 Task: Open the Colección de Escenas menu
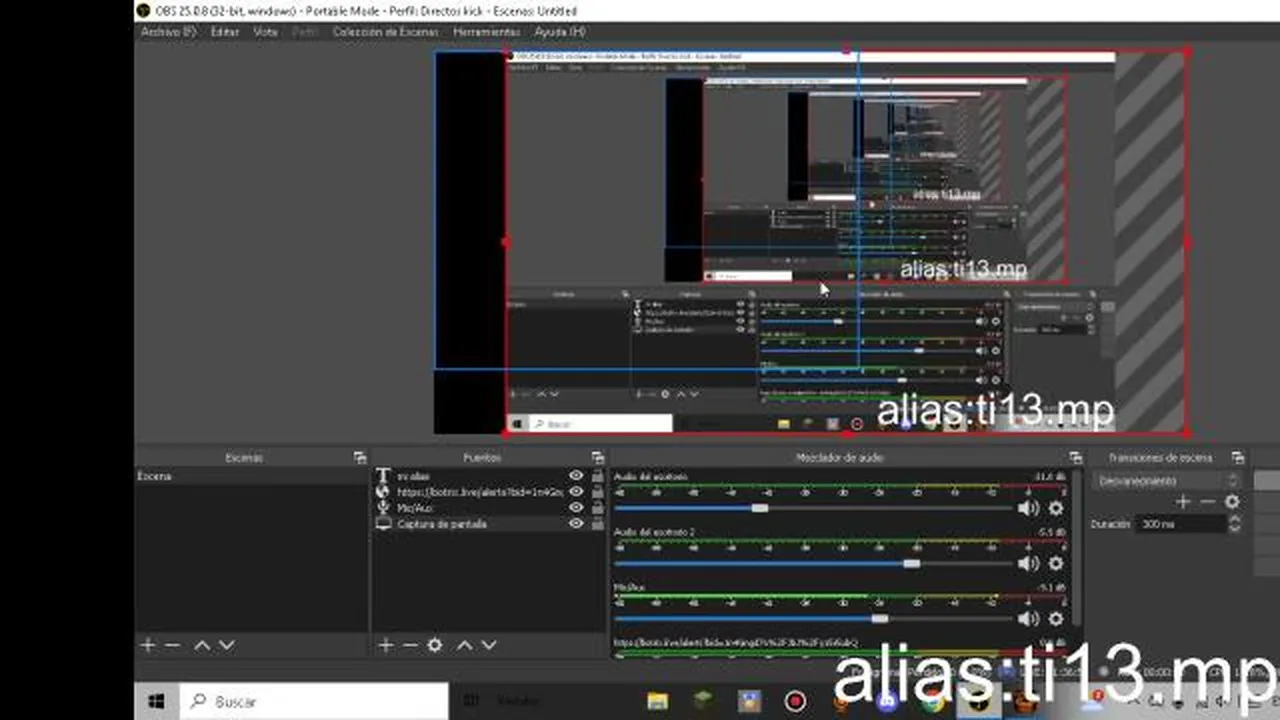pyautogui.click(x=386, y=32)
